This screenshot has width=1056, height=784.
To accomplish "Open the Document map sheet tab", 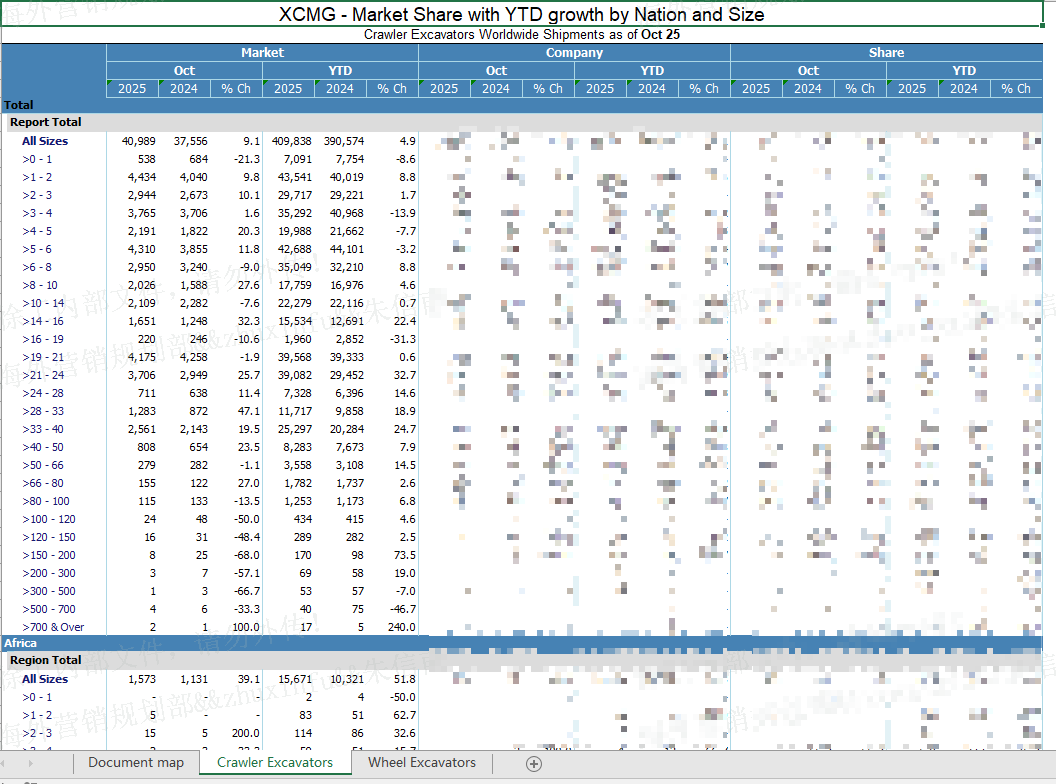I will (x=136, y=763).
